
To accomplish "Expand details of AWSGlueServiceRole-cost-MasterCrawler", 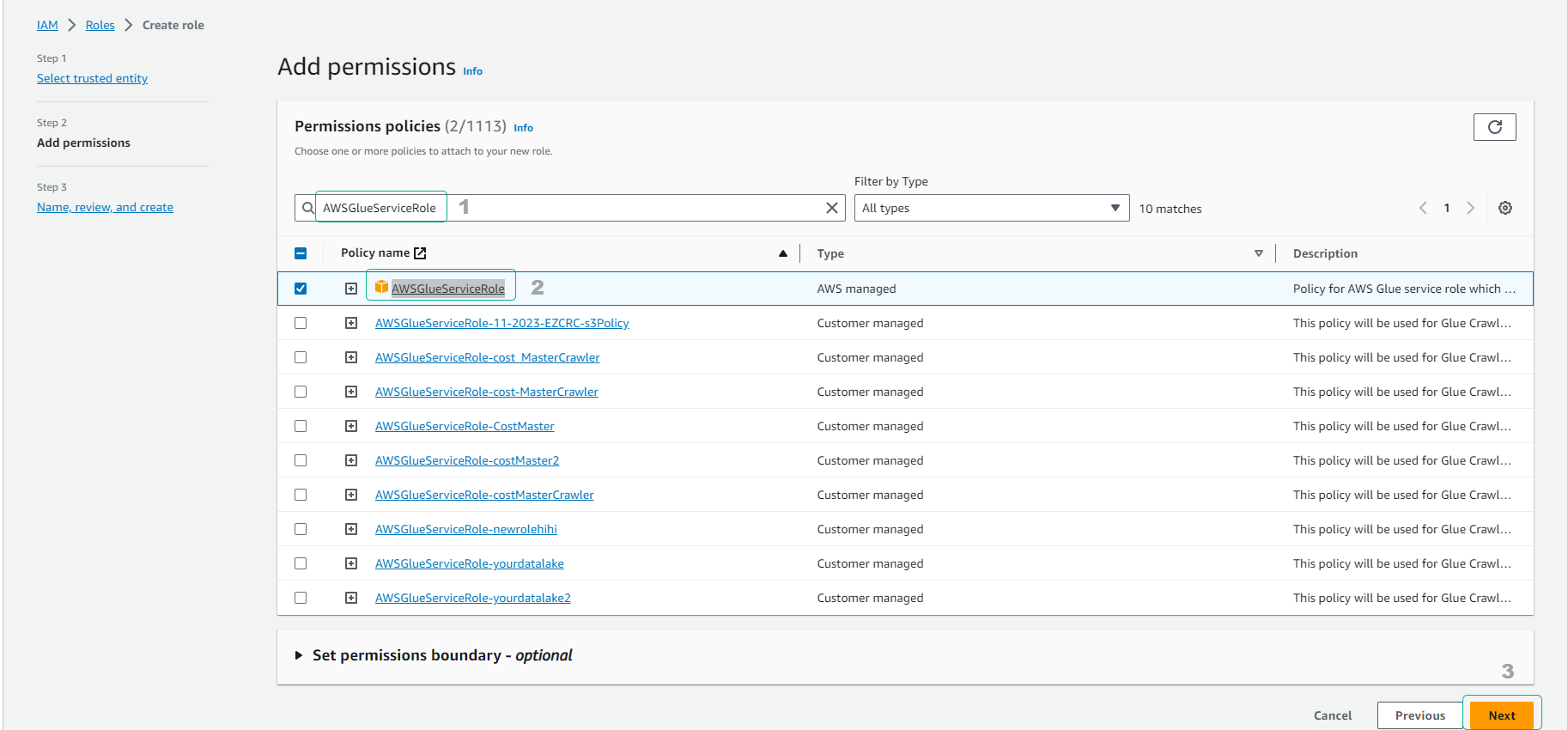I will click(351, 392).
